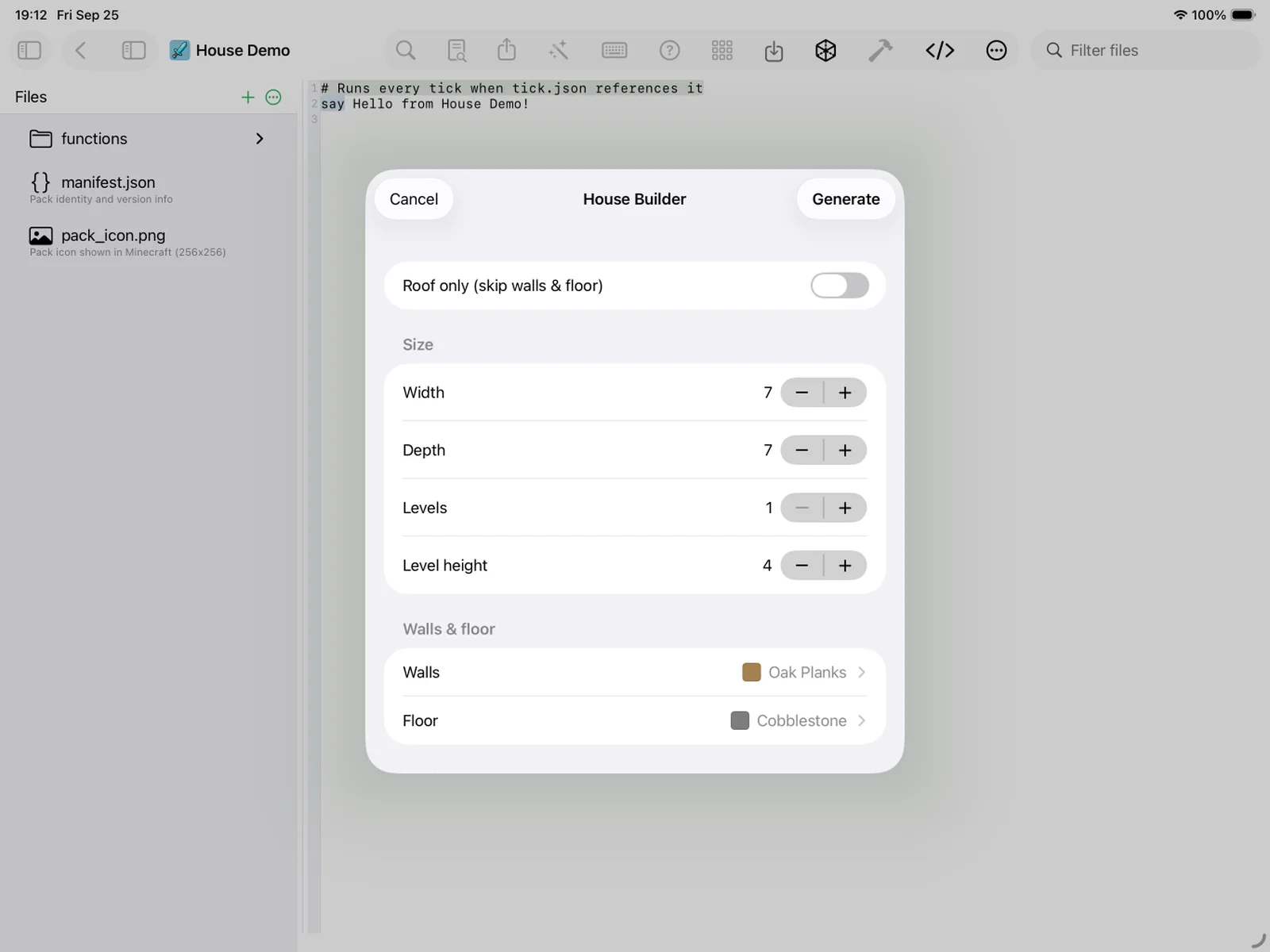Go back with the chevron arrow
Image resolution: width=1270 pixels, height=952 pixels.
point(80,50)
